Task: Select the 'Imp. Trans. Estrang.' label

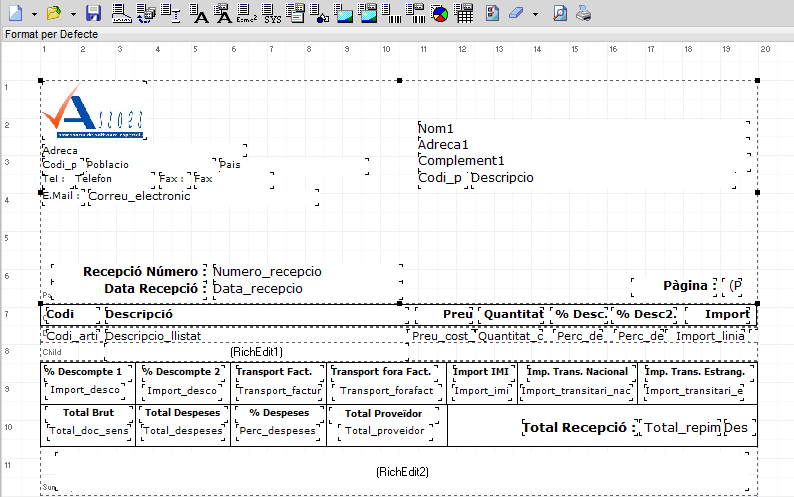Action: click(699, 372)
